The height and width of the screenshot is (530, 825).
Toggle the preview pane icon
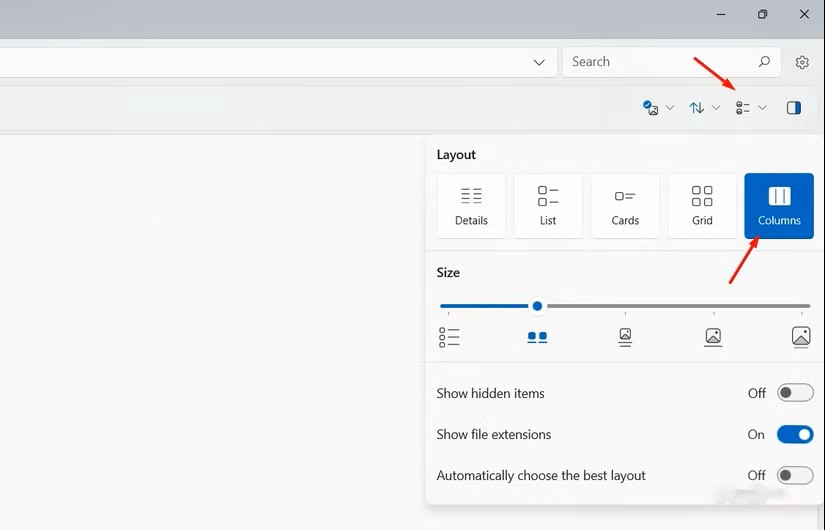point(794,108)
